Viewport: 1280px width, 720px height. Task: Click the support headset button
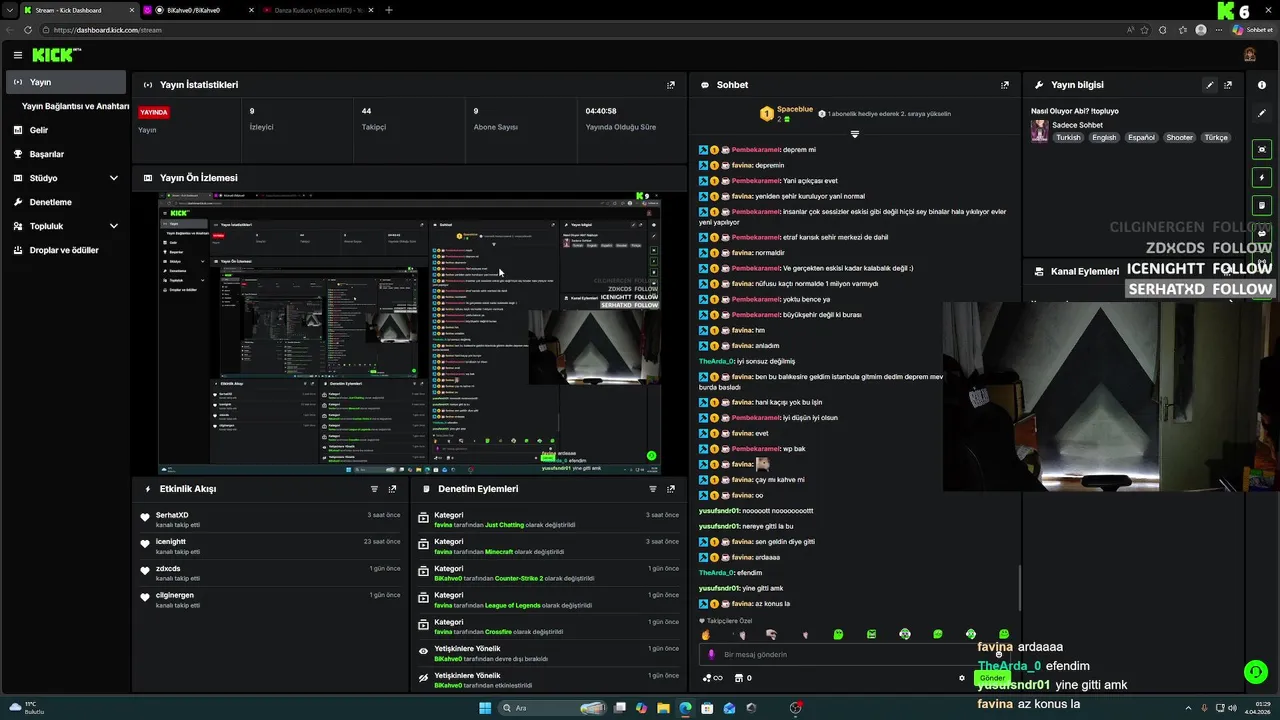(x=1255, y=672)
